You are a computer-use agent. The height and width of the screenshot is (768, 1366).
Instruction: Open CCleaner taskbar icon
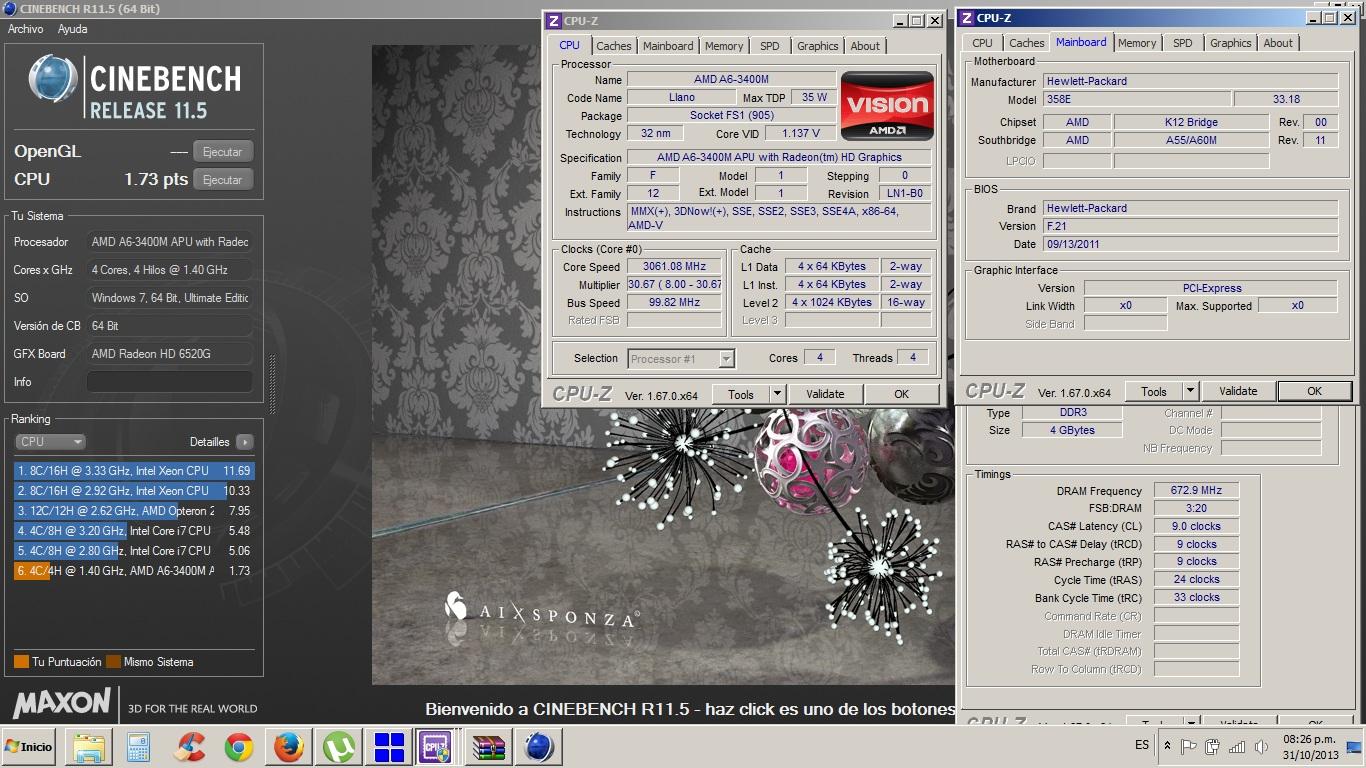point(189,747)
